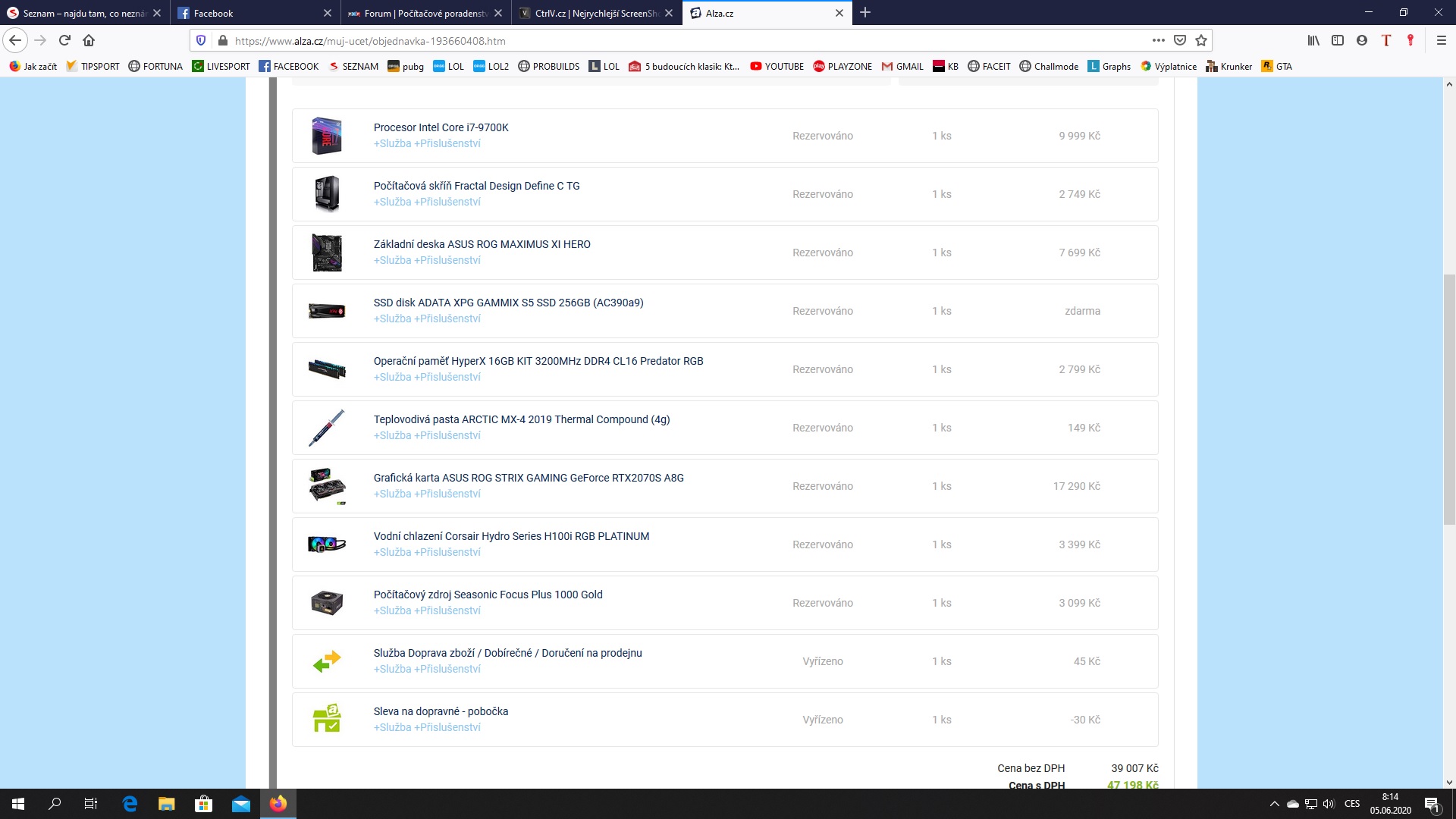The image size is (1456, 819).
Task: Open a new browser tab
Action: coord(865,13)
